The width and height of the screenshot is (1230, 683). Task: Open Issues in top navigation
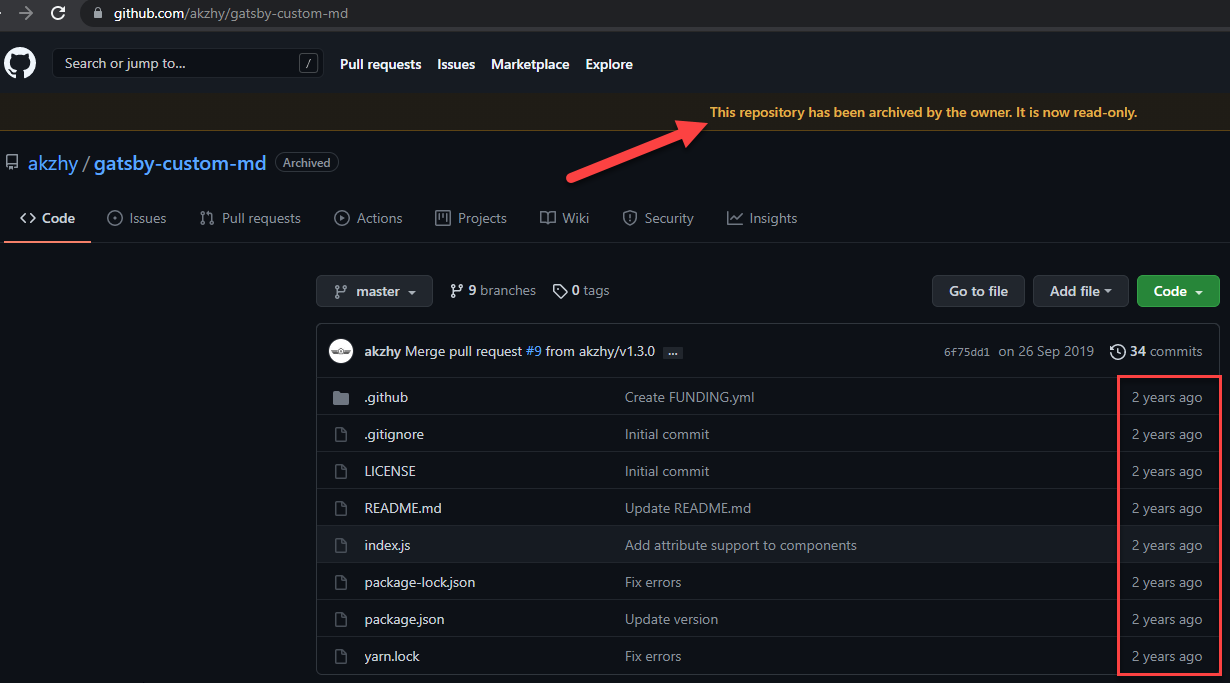pyautogui.click(x=456, y=64)
